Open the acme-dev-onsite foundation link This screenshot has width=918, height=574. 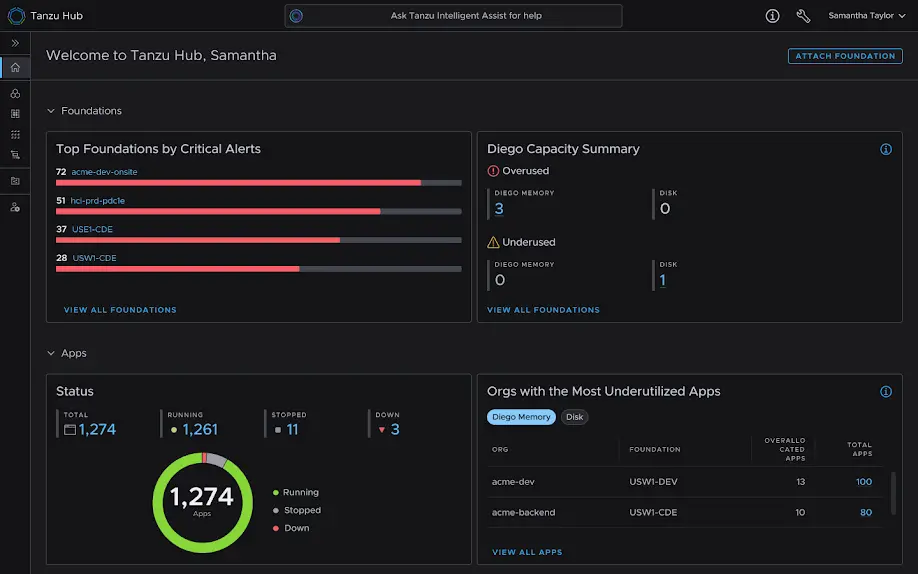[x=104, y=172]
